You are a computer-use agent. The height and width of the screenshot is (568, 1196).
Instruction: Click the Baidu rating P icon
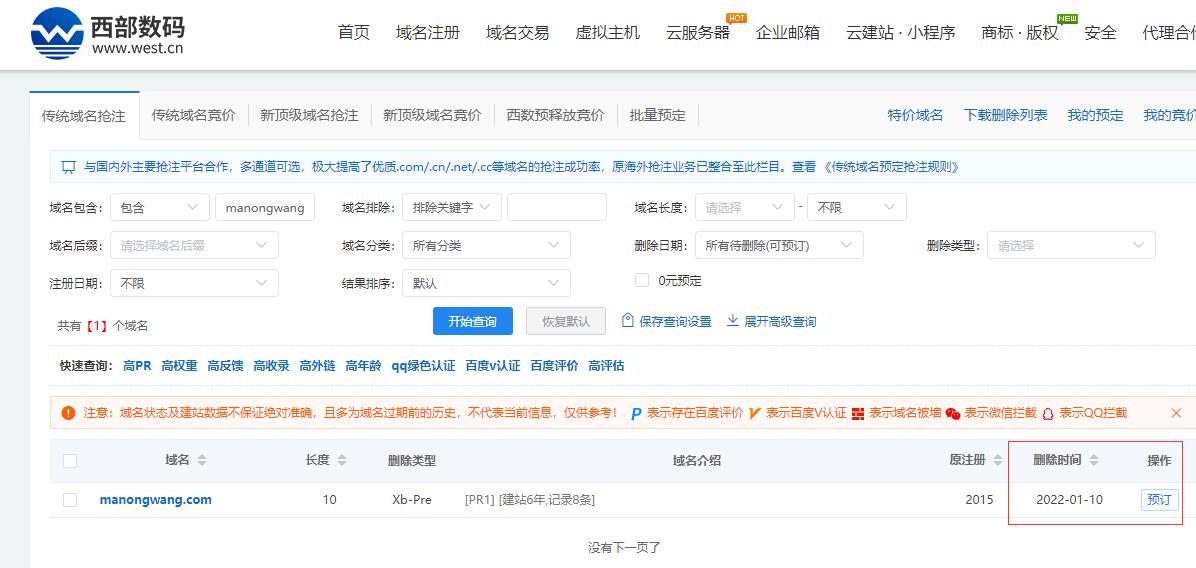(x=636, y=413)
